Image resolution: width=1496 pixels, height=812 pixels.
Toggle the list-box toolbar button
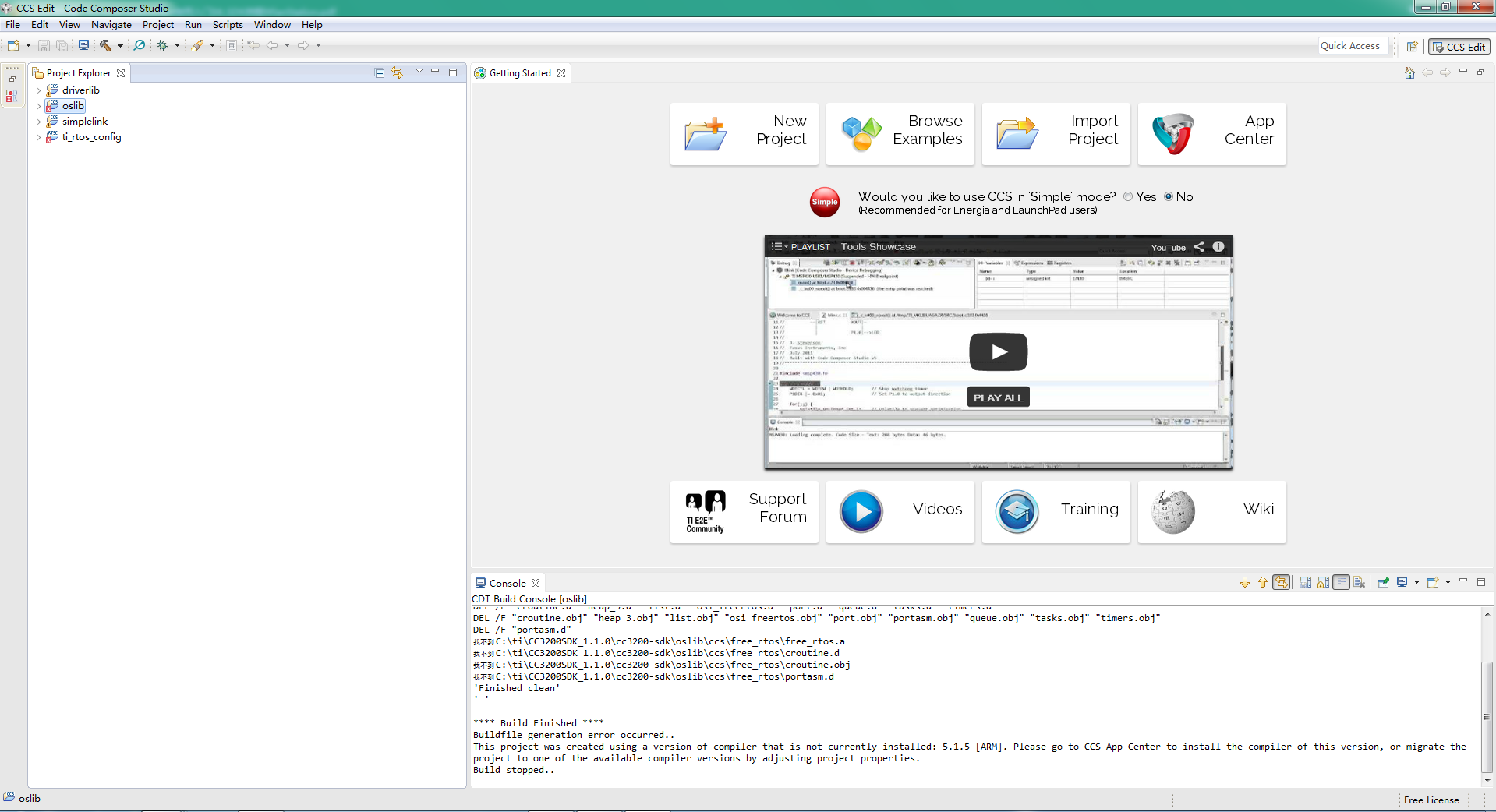232,45
